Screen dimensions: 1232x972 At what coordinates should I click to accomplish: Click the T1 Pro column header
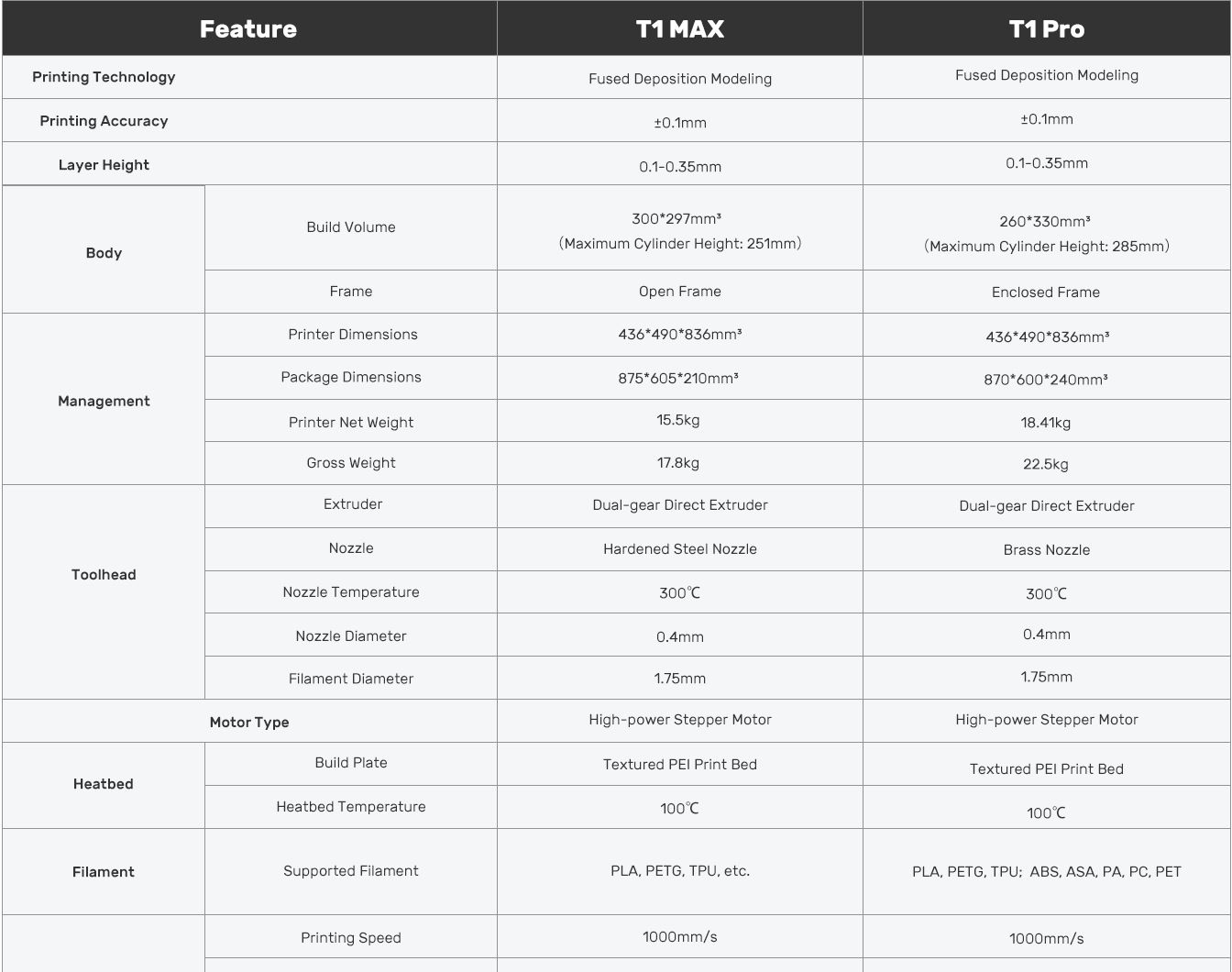pos(1046,29)
